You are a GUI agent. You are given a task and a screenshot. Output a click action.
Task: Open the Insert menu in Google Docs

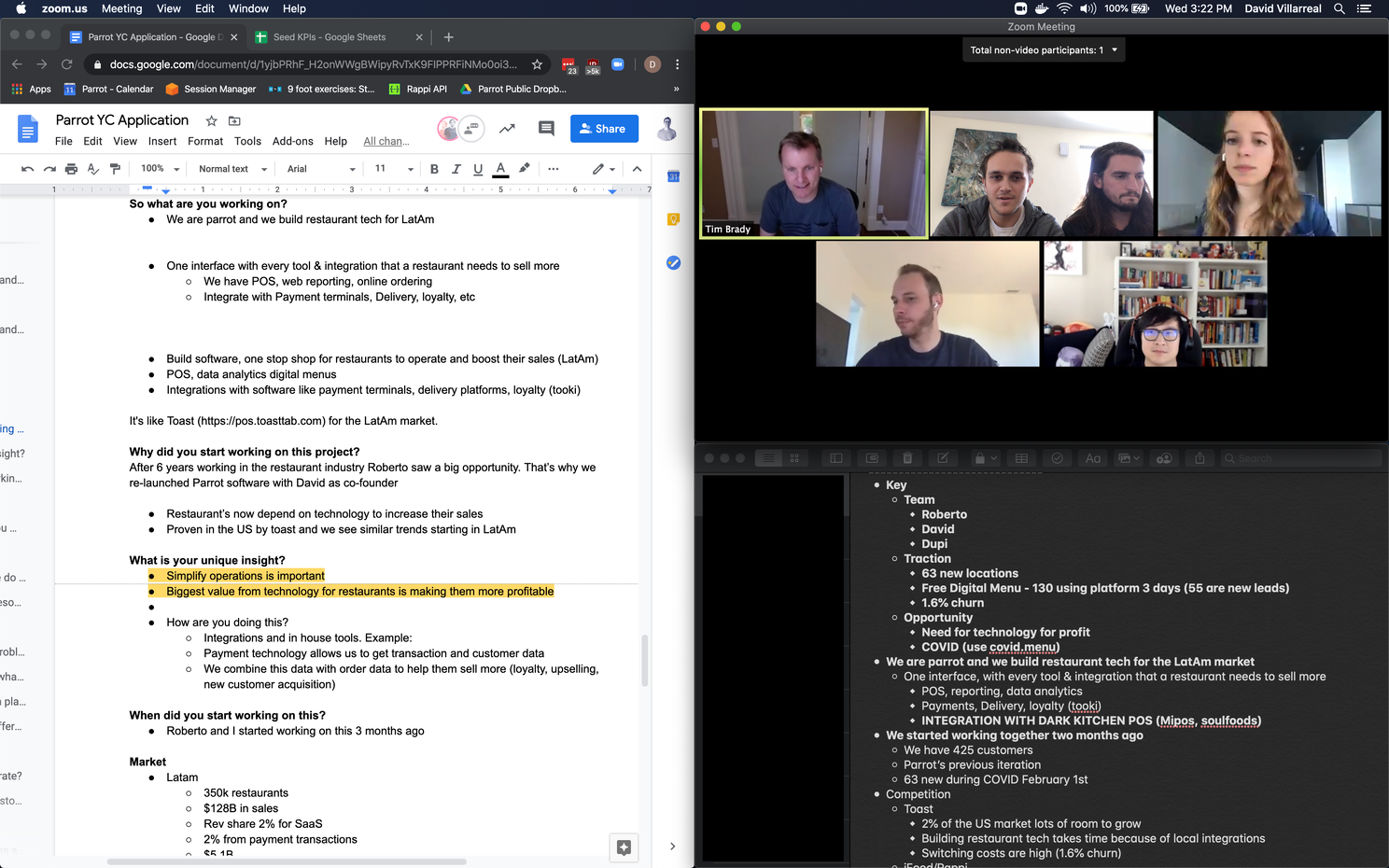pos(162,141)
